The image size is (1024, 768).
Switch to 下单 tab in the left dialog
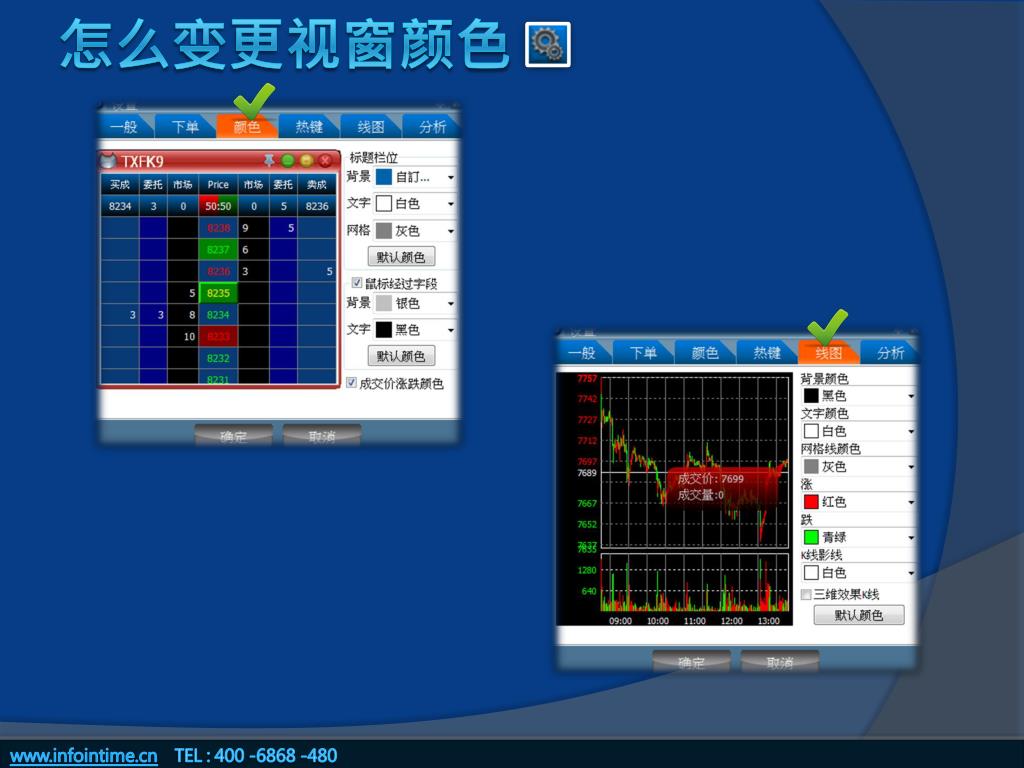click(185, 126)
